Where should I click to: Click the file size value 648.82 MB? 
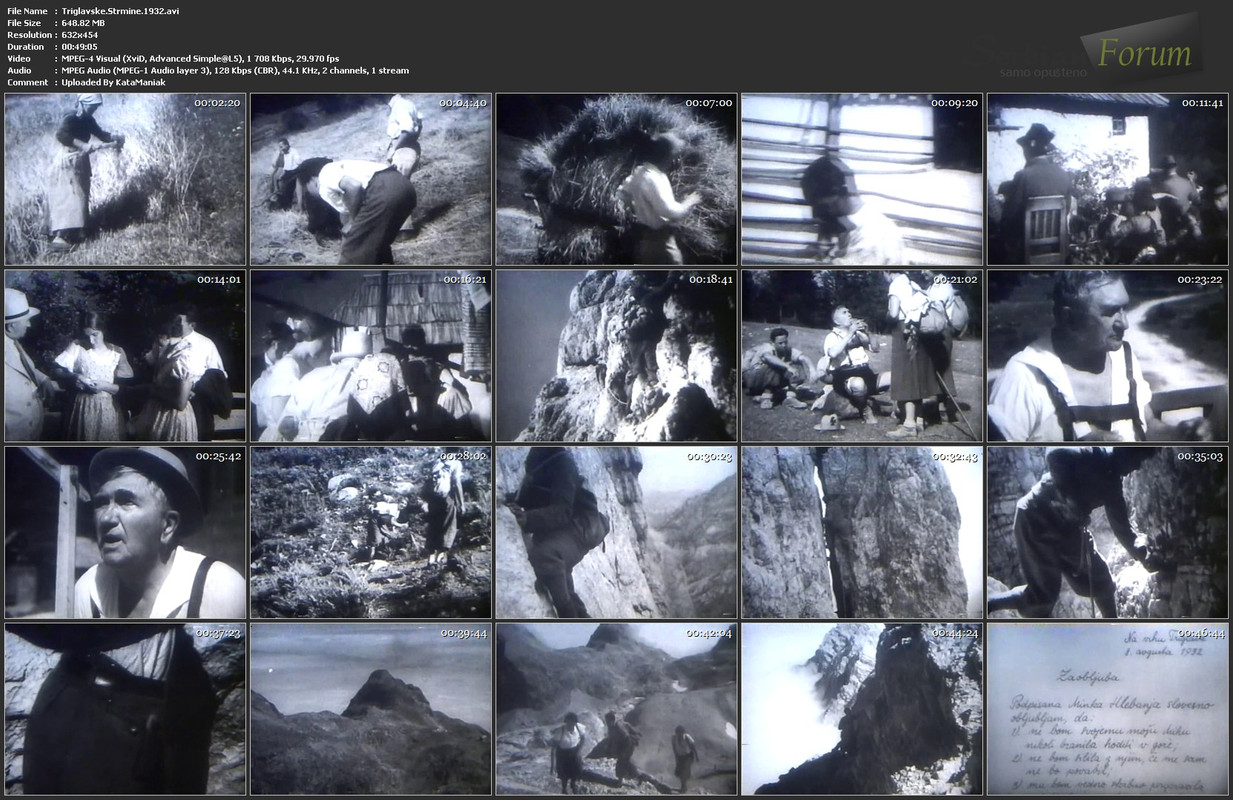(83, 23)
